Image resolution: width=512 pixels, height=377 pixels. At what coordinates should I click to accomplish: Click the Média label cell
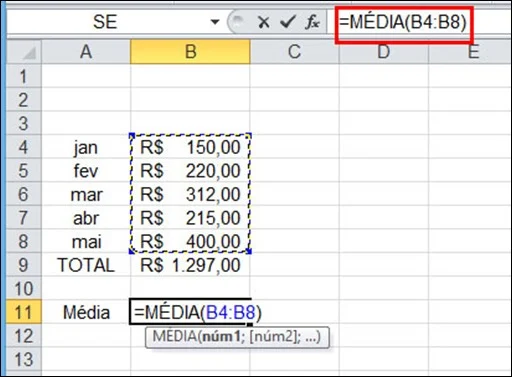tap(86, 312)
